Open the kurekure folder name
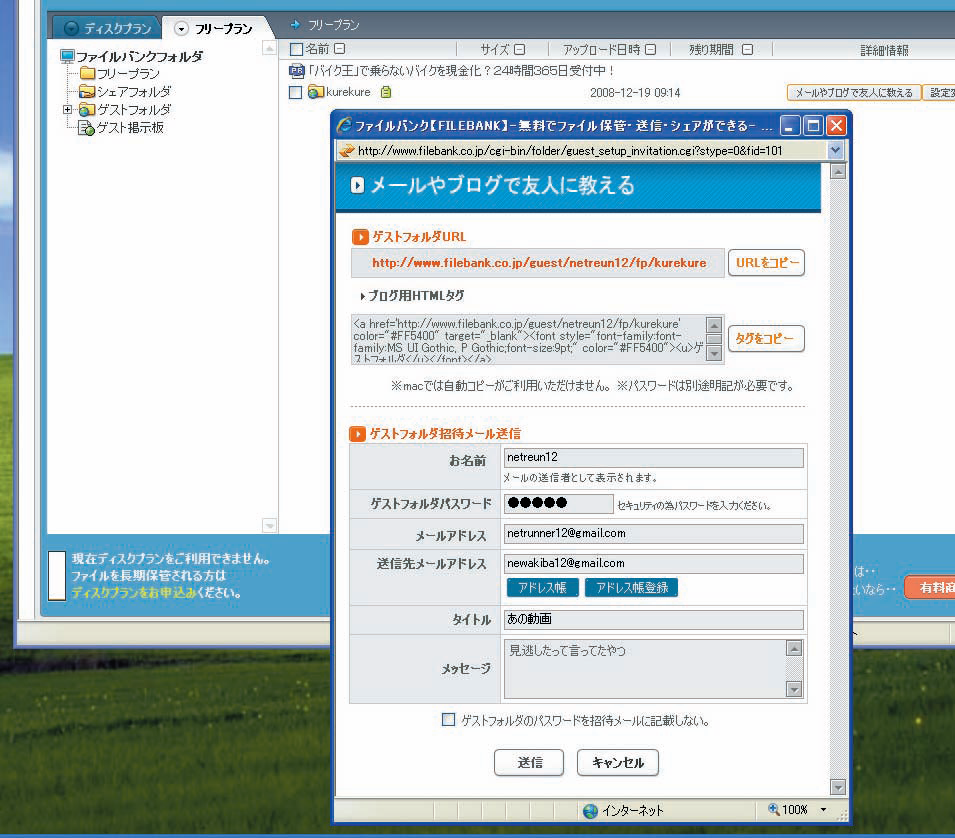The width and height of the screenshot is (955, 838). coord(348,92)
